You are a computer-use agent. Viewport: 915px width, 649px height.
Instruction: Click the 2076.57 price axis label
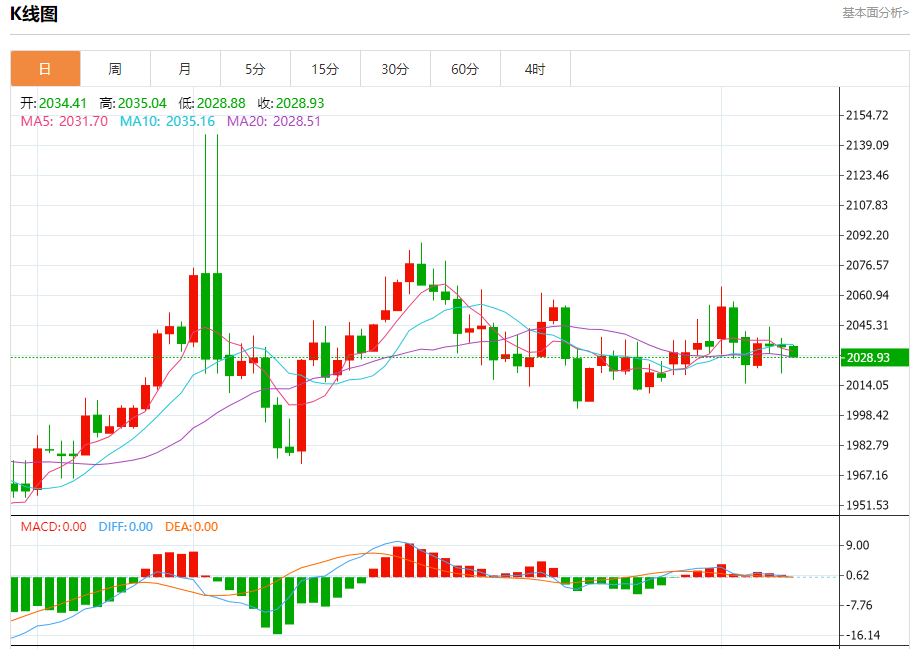pyautogui.click(x=867, y=265)
